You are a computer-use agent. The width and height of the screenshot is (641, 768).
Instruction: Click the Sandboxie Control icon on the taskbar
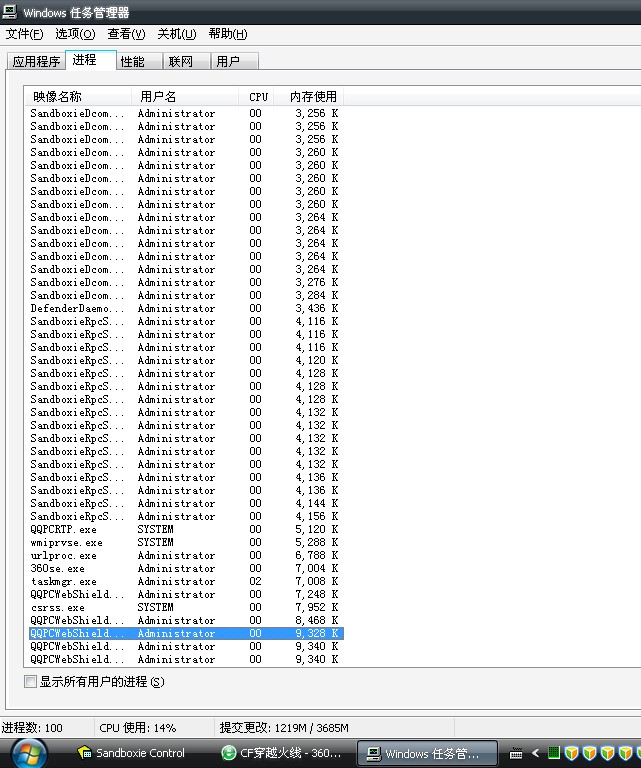click(85, 752)
